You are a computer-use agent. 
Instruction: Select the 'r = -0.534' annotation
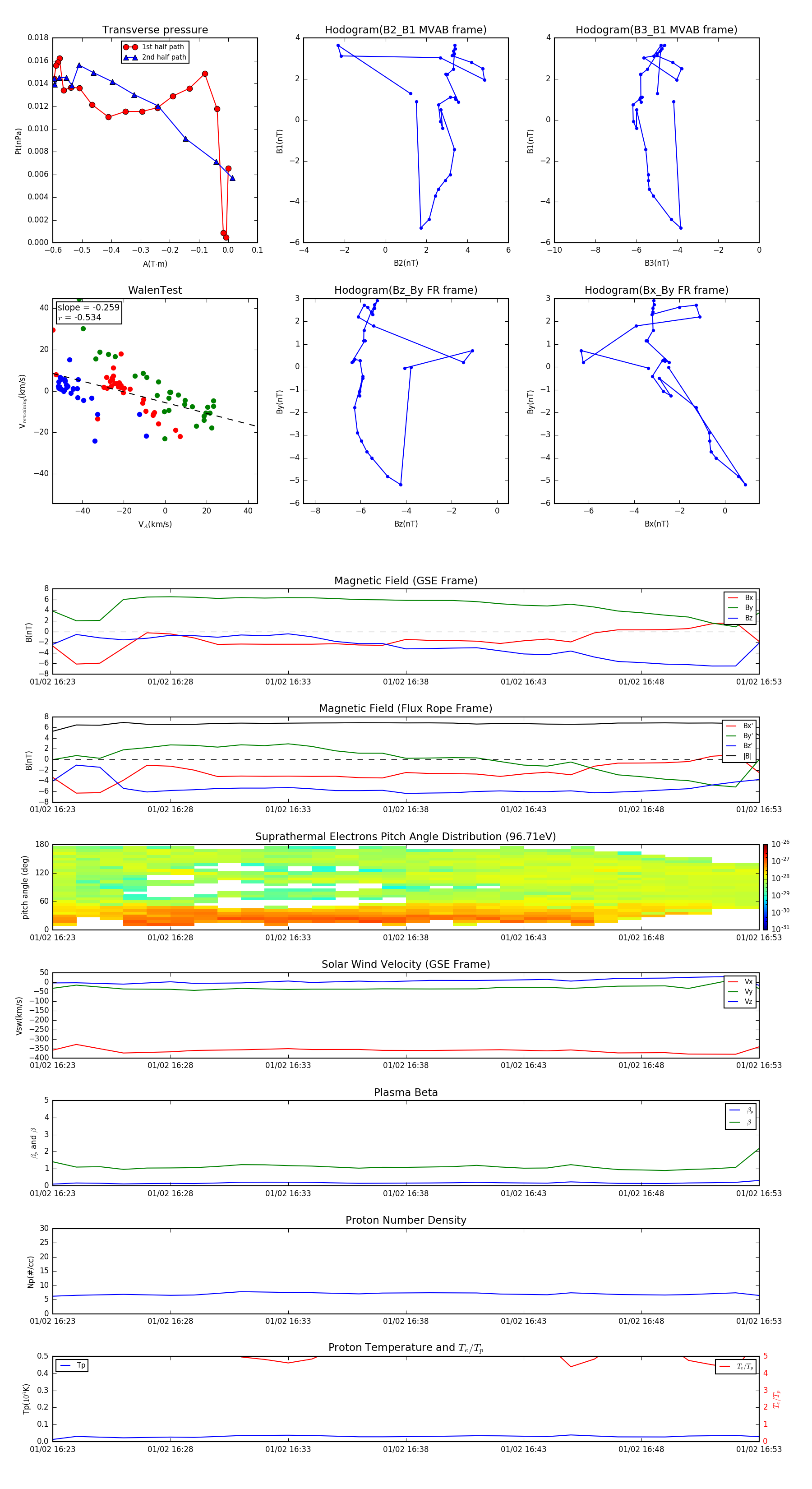[80, 317]
